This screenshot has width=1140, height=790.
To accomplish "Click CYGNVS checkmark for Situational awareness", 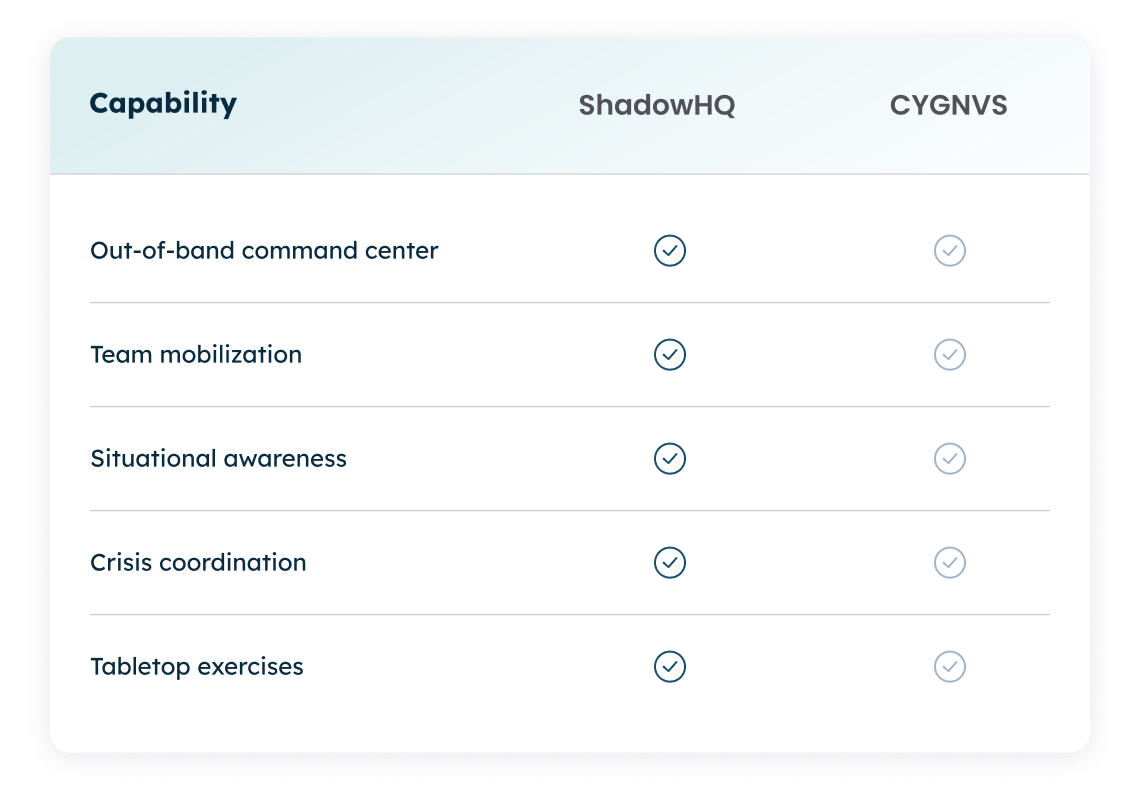I will pos(950,459).
